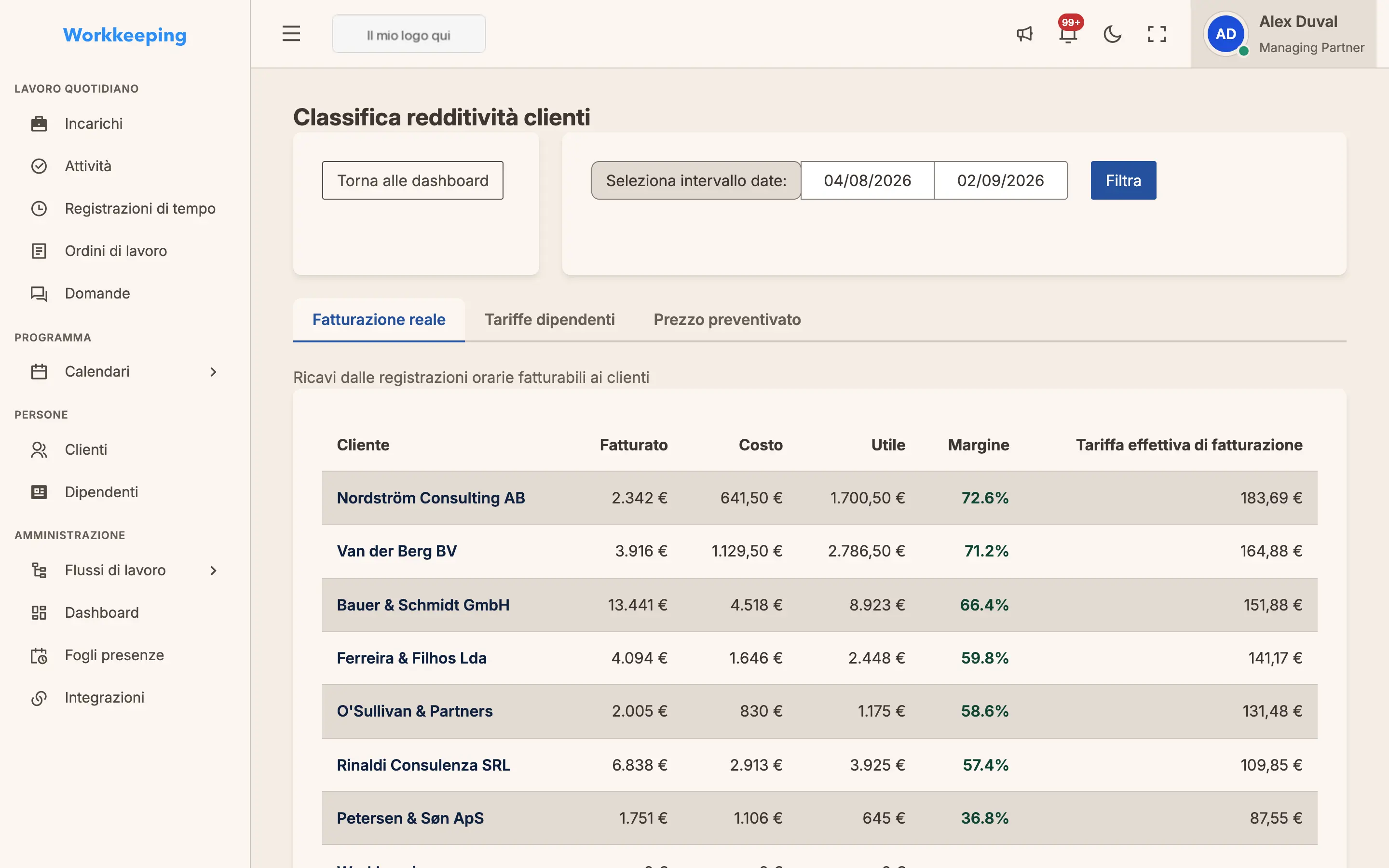Screen dimensions: 1389x868
Task: Expand the Calendari submenu chevron
Action: (x=214, y=371)
